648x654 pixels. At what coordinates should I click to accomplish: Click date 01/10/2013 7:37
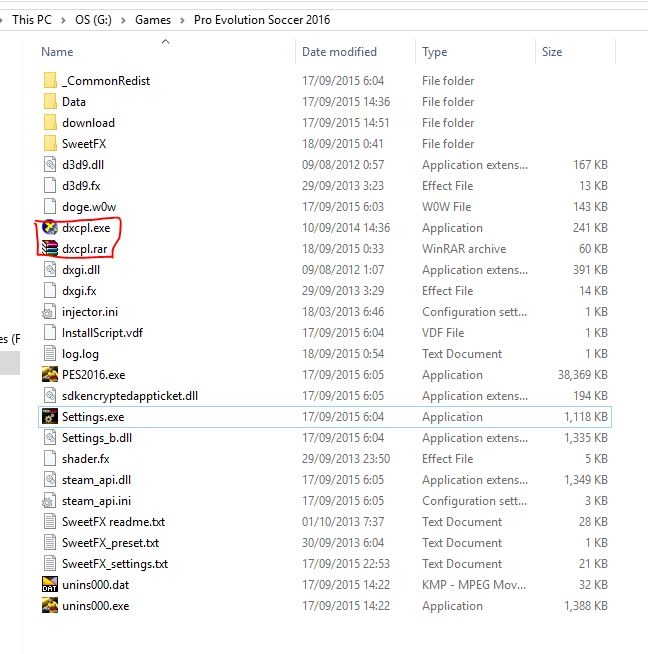343,522
